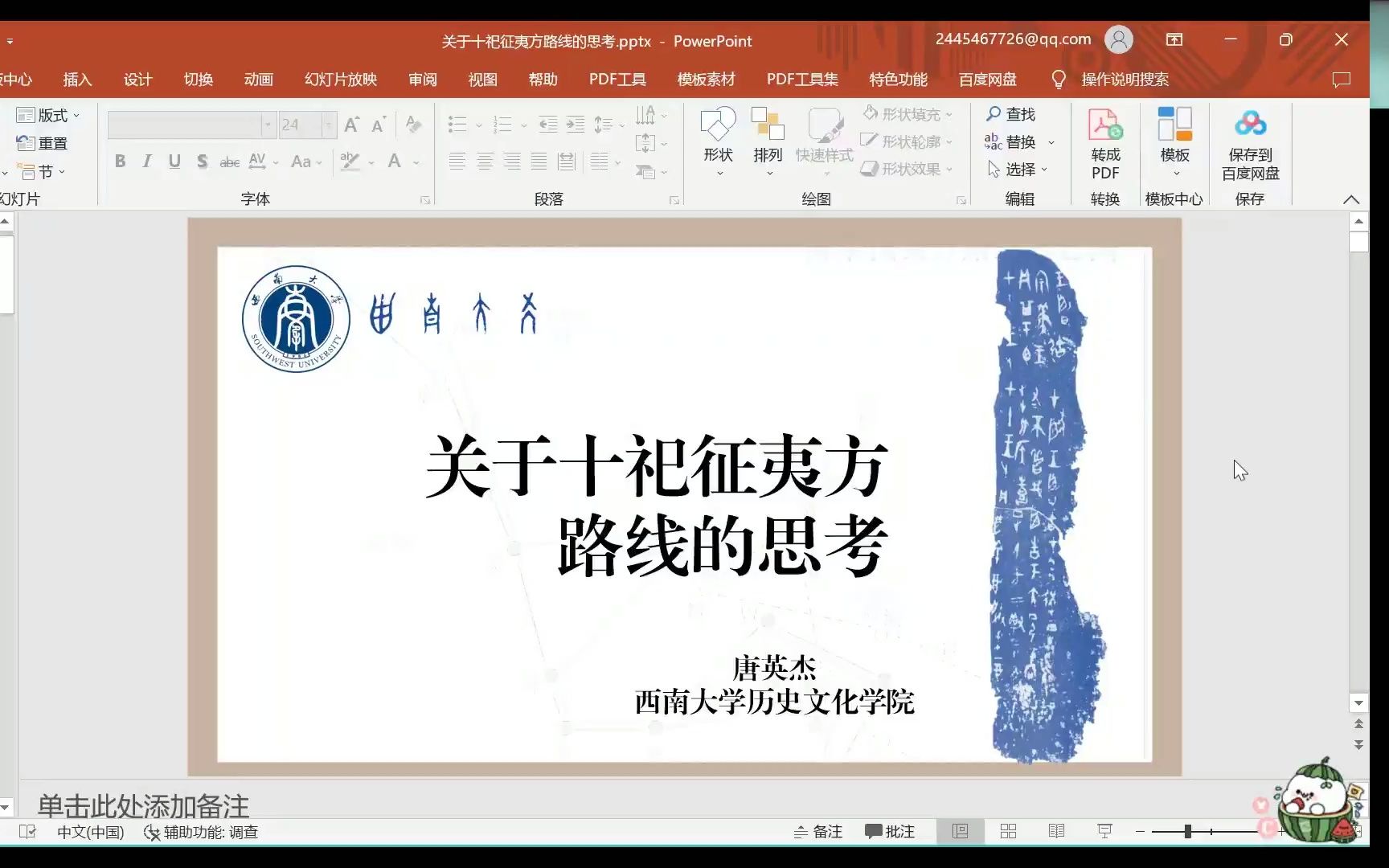This screenshot has height=868, width=1389.
Task: Click the clear formatting icon
Action: 413,125
